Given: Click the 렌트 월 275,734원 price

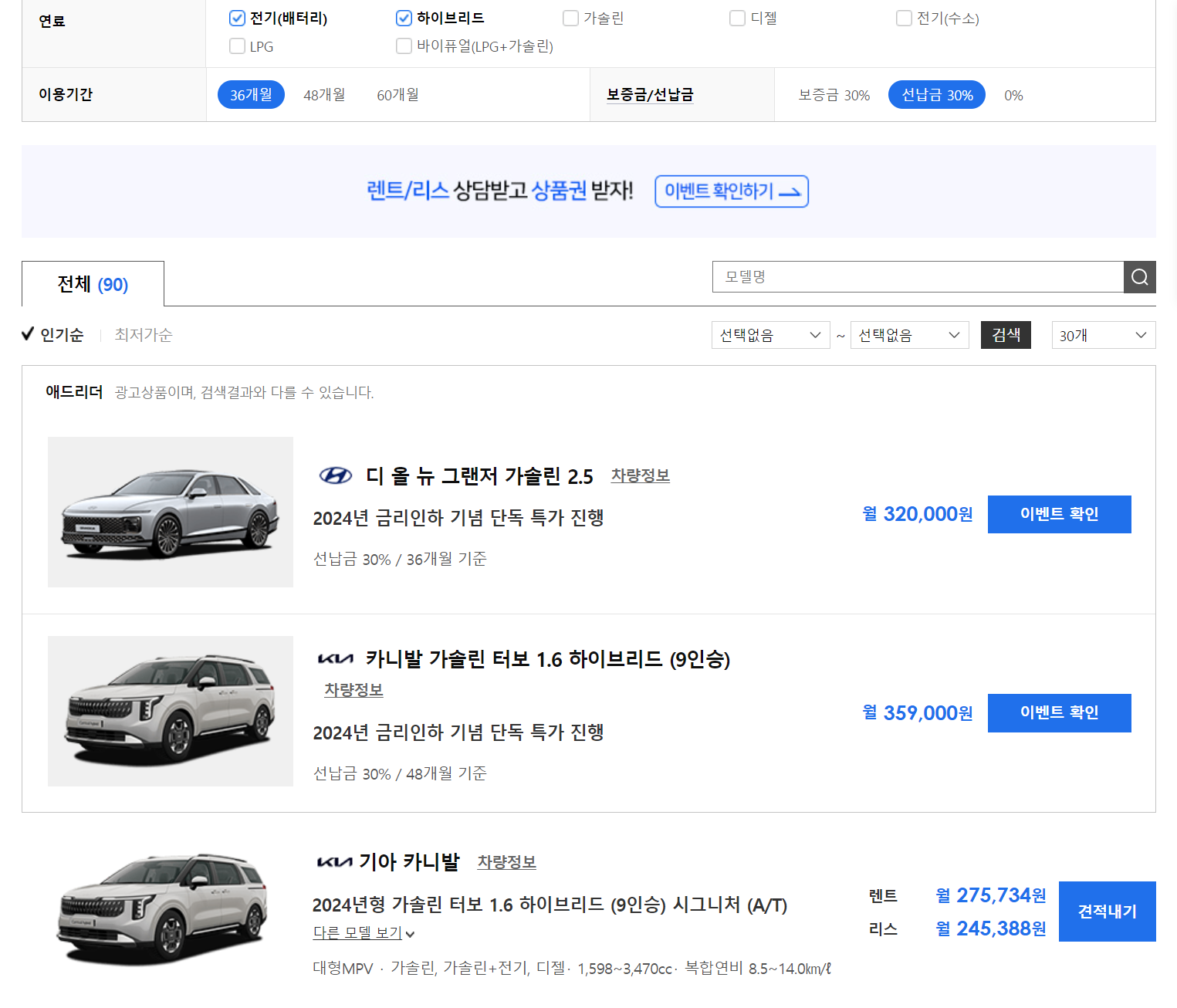Looking at the screenshot, I should point(991,895).
